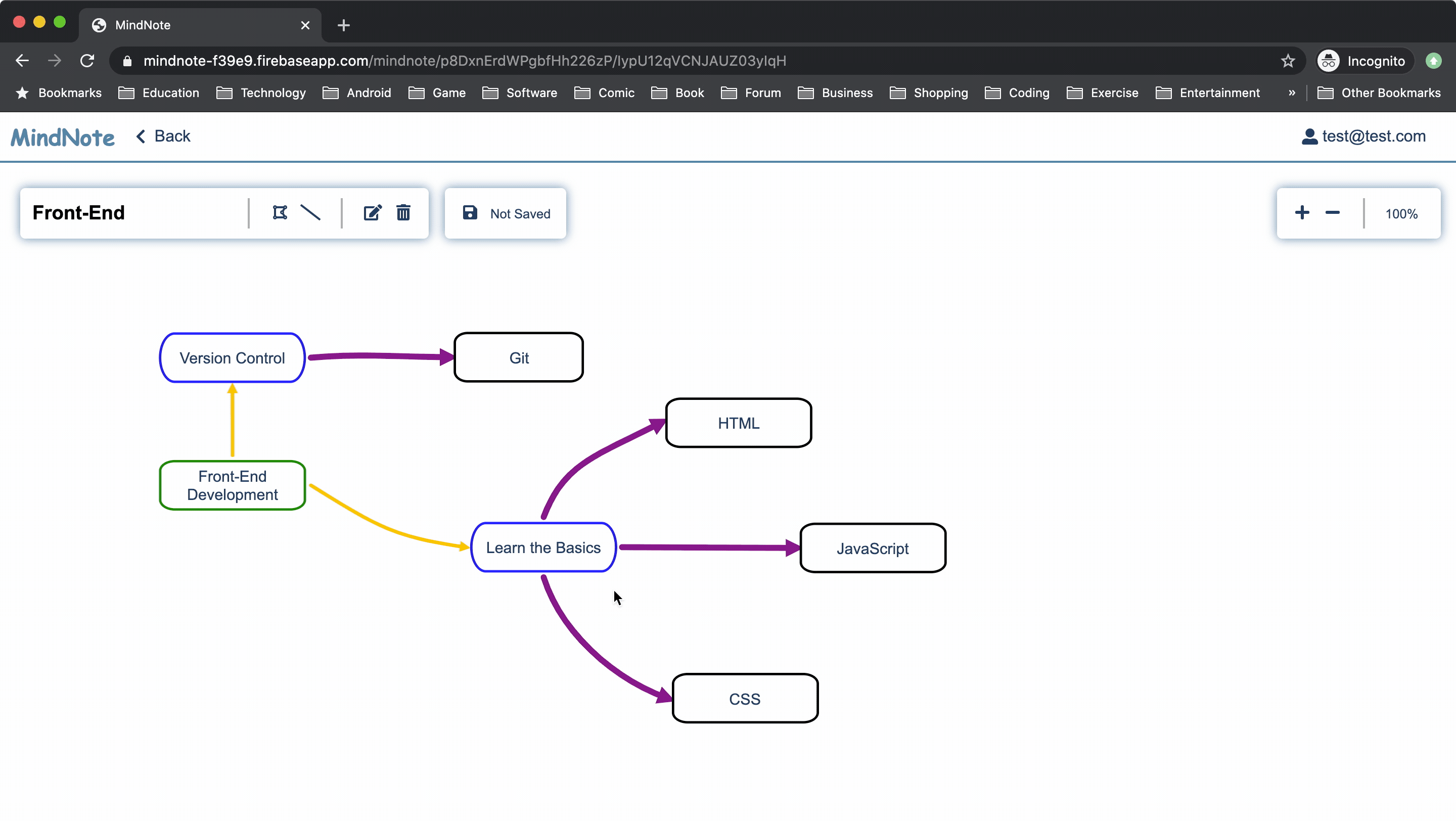This screenshot has width=1456, height=821.
Task: Click the trash delete icon
Action: click(x=403, y=212)
